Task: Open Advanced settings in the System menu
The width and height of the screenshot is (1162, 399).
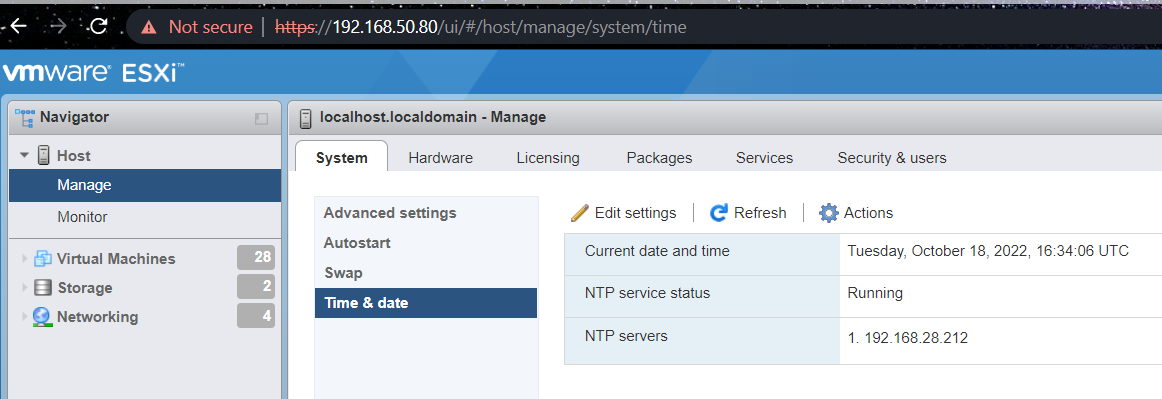Action: coord(390,213)
